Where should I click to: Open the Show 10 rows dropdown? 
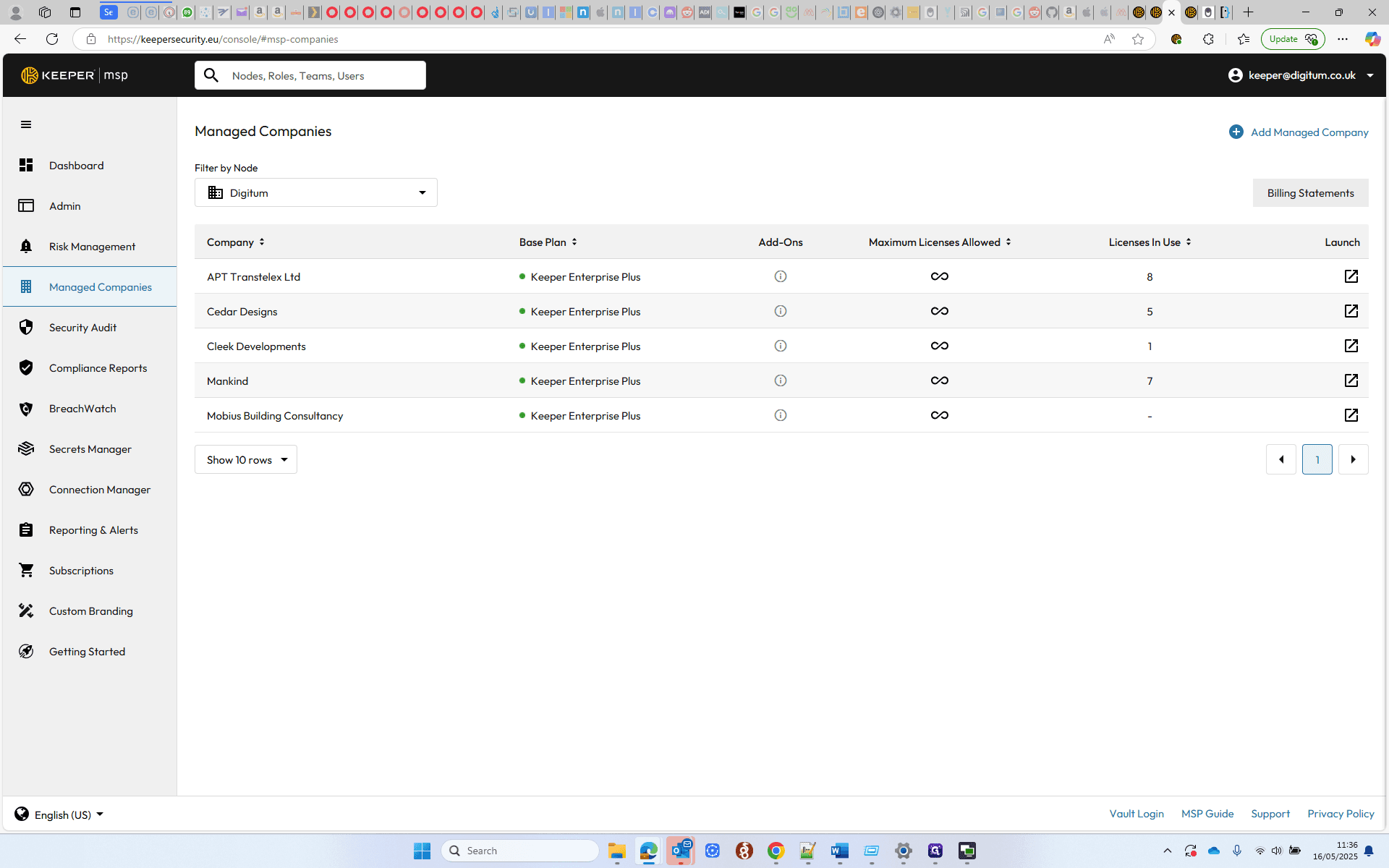pos(246,459)
